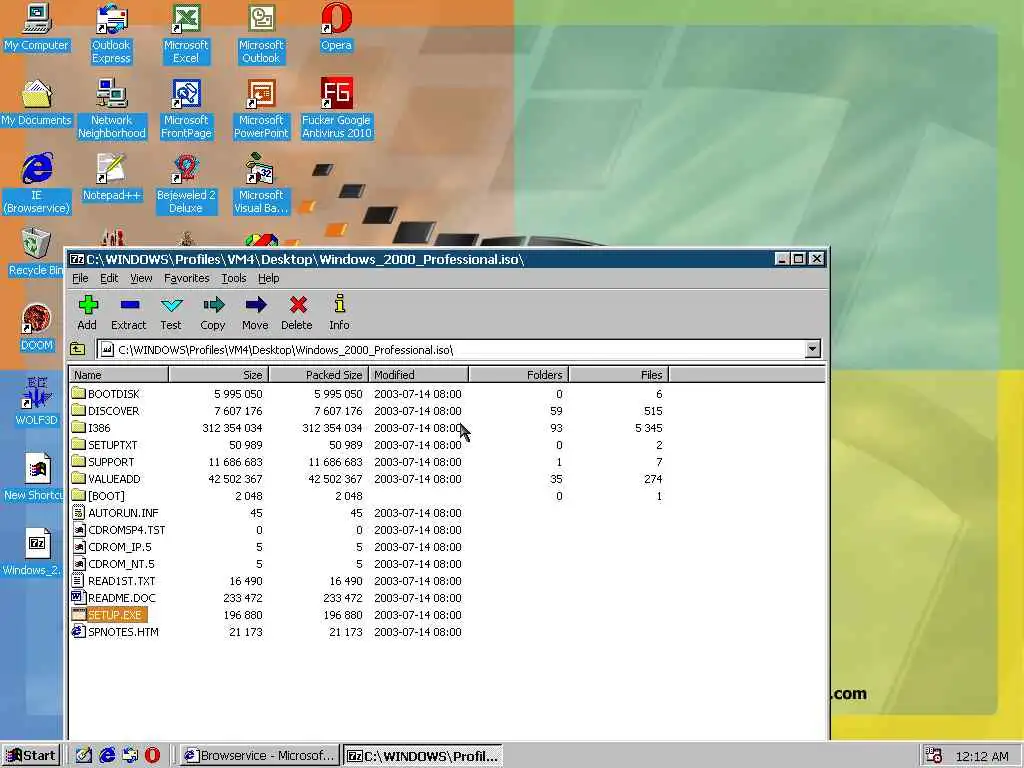Switch to Browservice taskbar window

click(x=259, y=756)
